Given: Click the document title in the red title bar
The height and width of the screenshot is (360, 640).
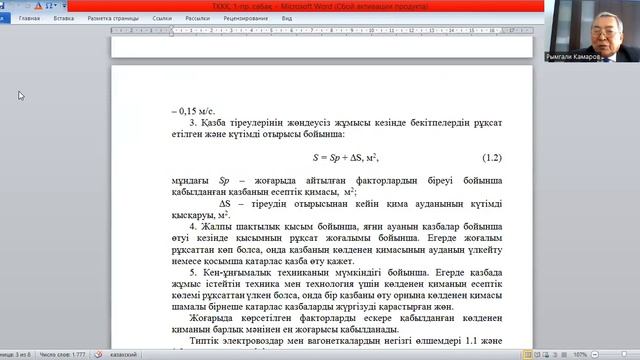Looking at the screenshot, I should [x=320, y=6].
